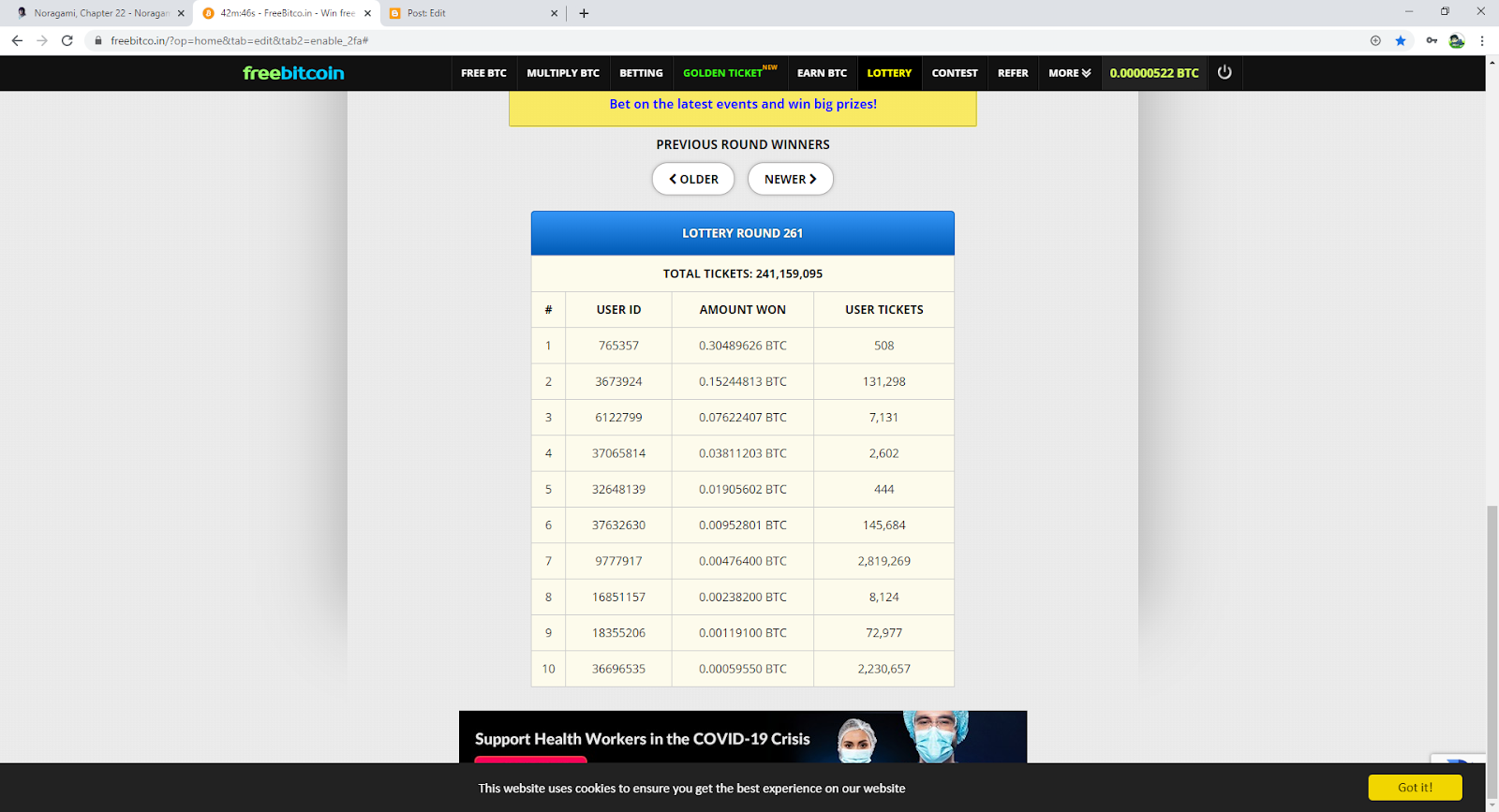The width and height of the screenshot is (1499, 812).
Task: Open FREE BTC menu item
Action: tap(483, 73)
